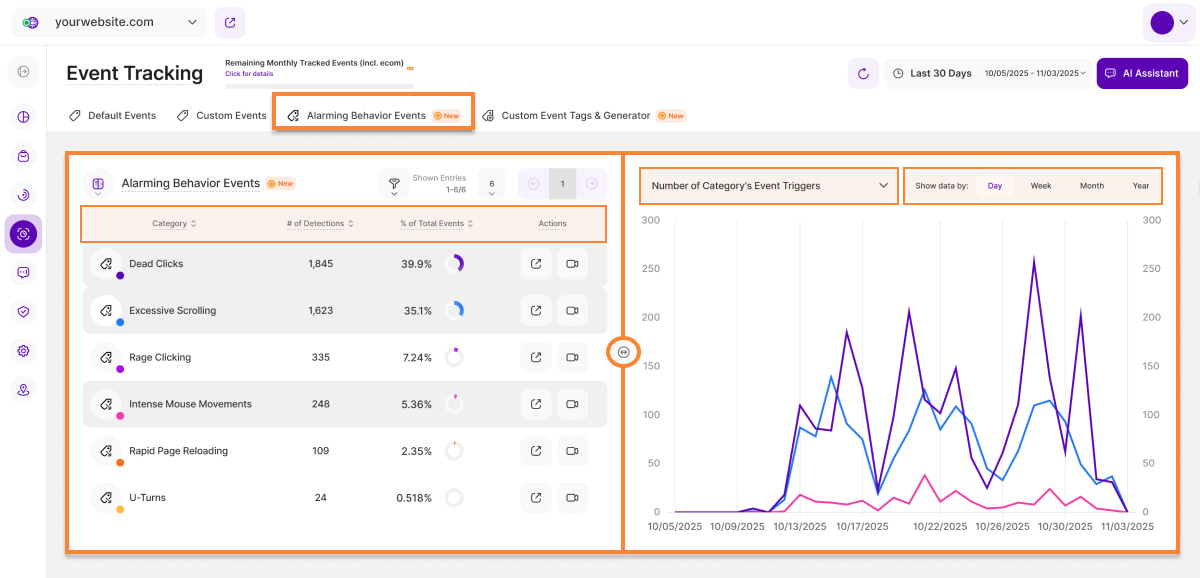Open external details for Excessive Scrolling

(x=536, y=311)
